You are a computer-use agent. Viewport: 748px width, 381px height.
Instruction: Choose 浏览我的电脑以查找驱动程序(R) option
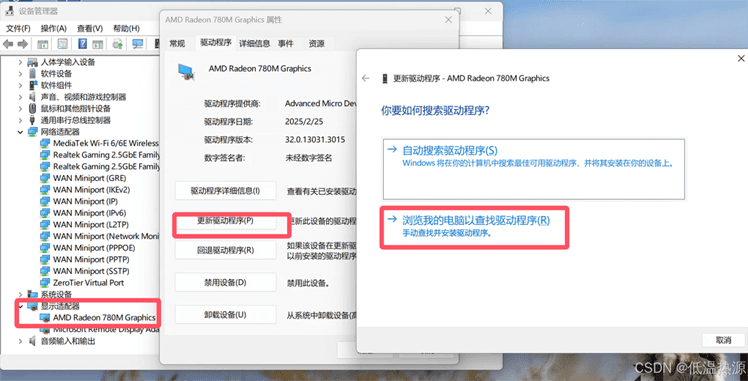pyautogui.click(x=476, y=227)
